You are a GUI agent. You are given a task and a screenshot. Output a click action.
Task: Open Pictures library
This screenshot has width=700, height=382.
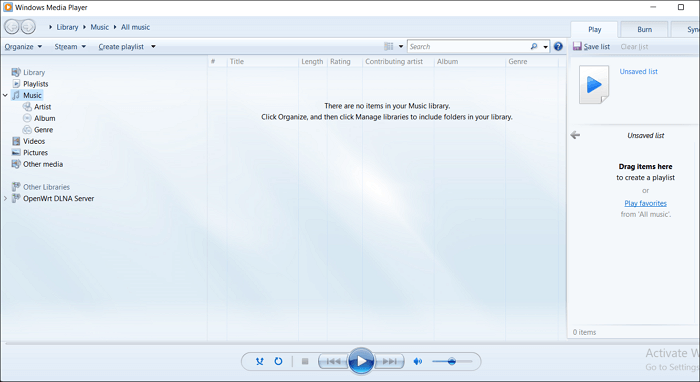35,153
